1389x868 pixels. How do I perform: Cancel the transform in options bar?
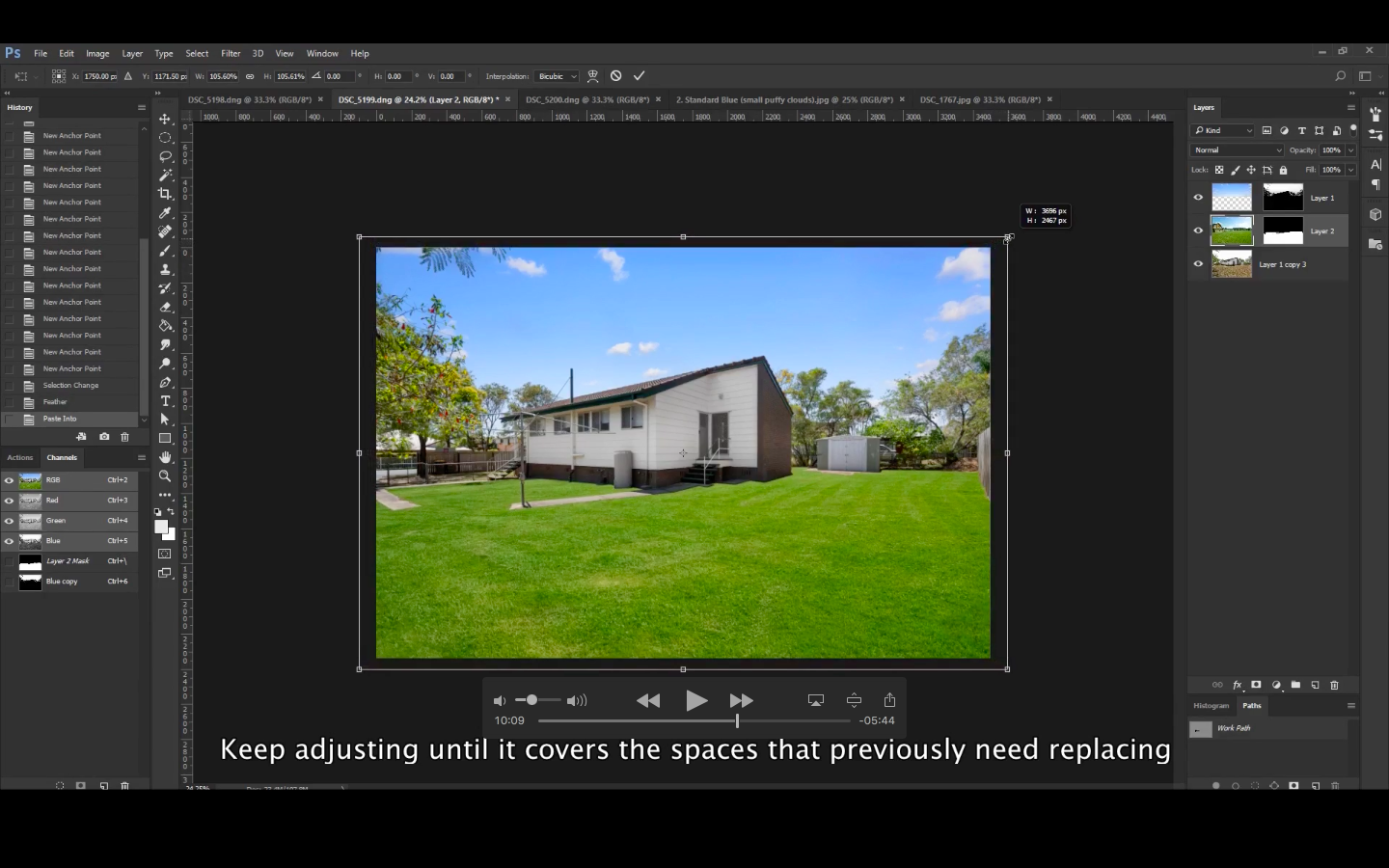click(616, 76)
